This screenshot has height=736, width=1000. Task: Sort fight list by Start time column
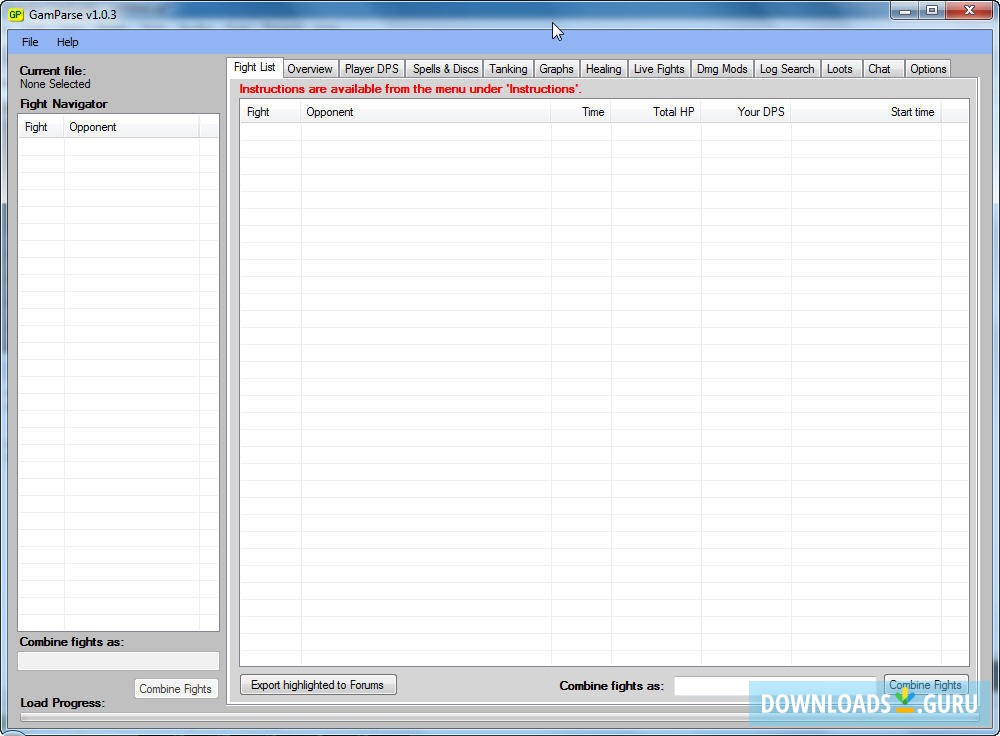coord(866,112)
